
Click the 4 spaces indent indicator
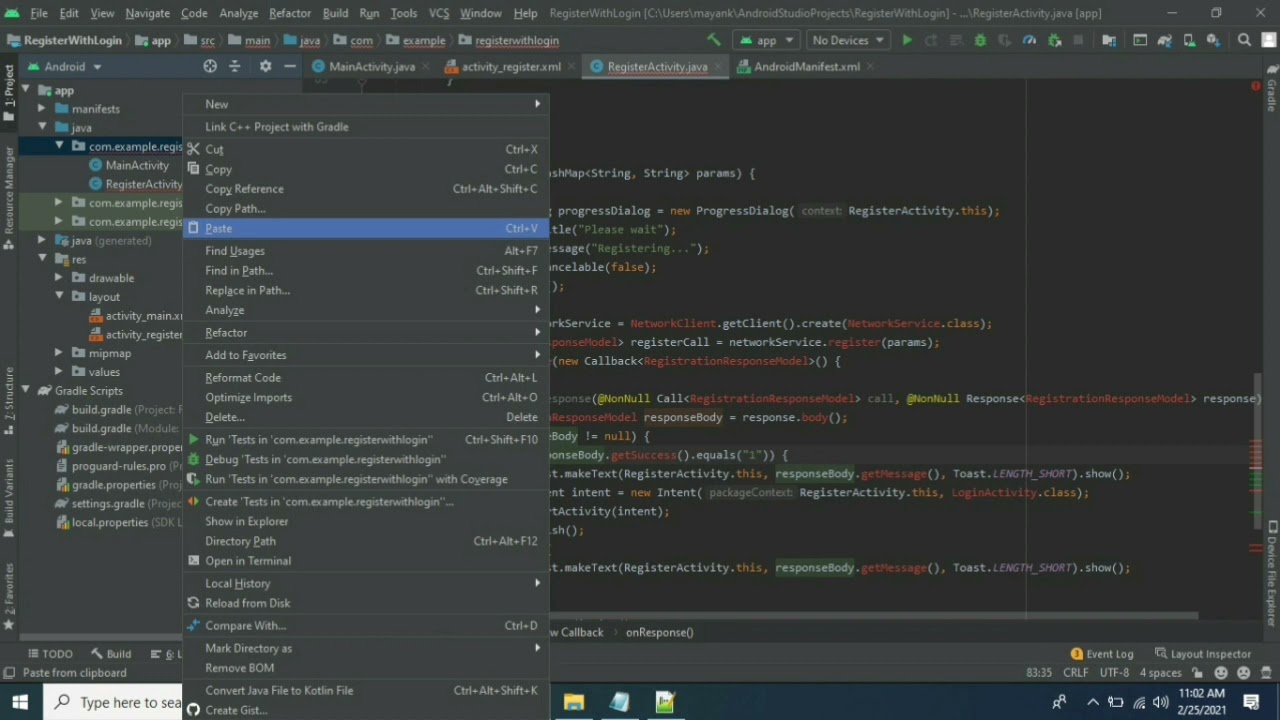click(1160, 673)
